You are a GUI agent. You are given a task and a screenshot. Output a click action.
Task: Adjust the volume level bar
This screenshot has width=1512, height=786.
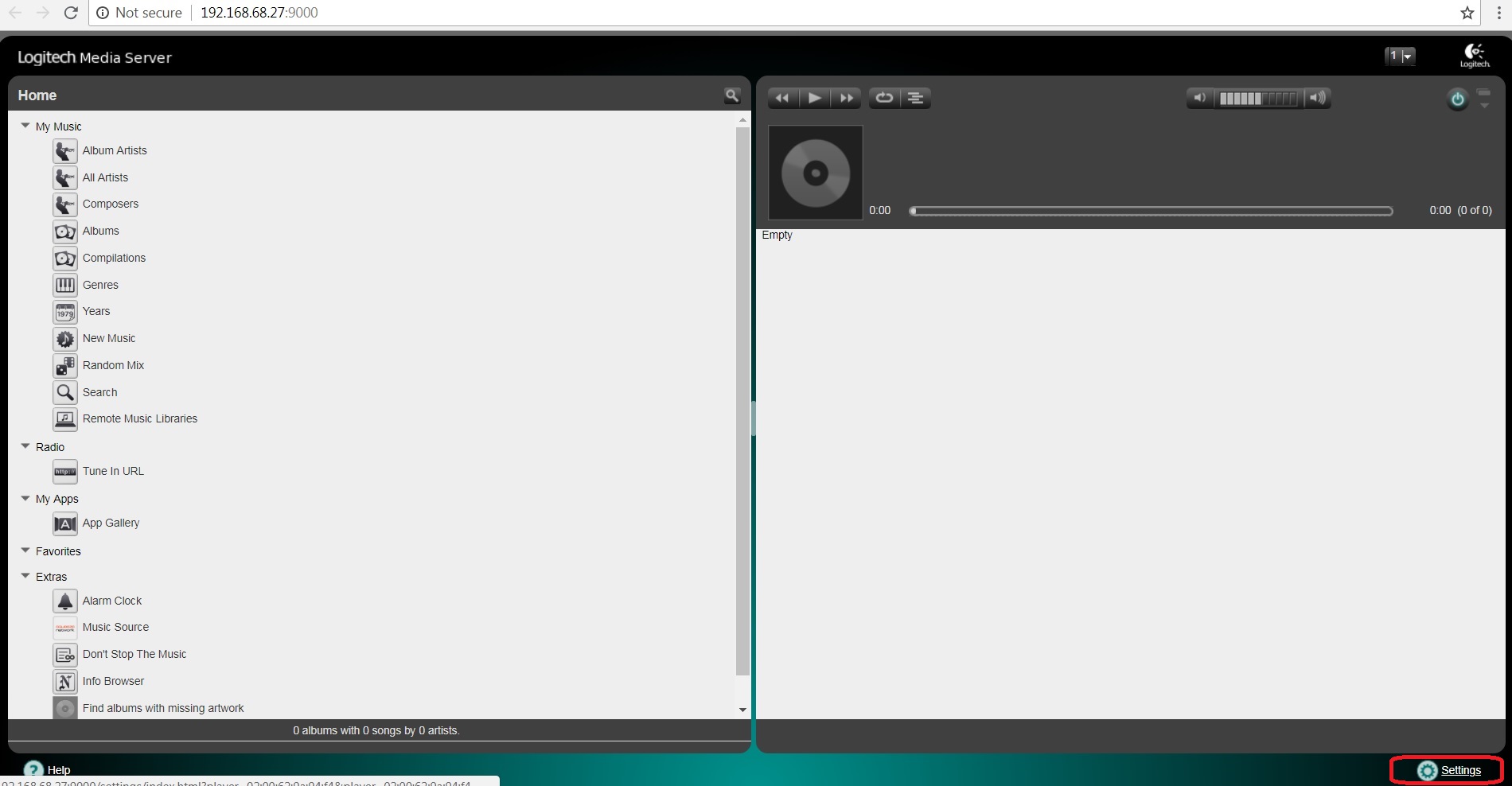click(x=1258, y=99)
